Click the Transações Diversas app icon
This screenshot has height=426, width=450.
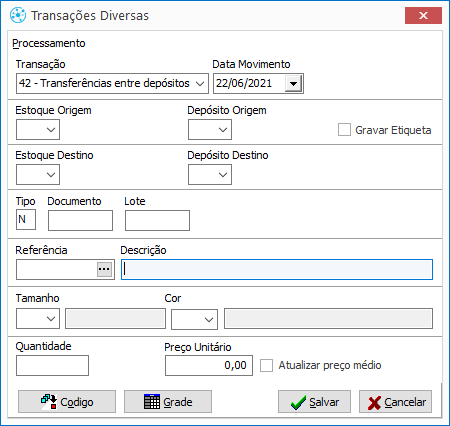18,15
